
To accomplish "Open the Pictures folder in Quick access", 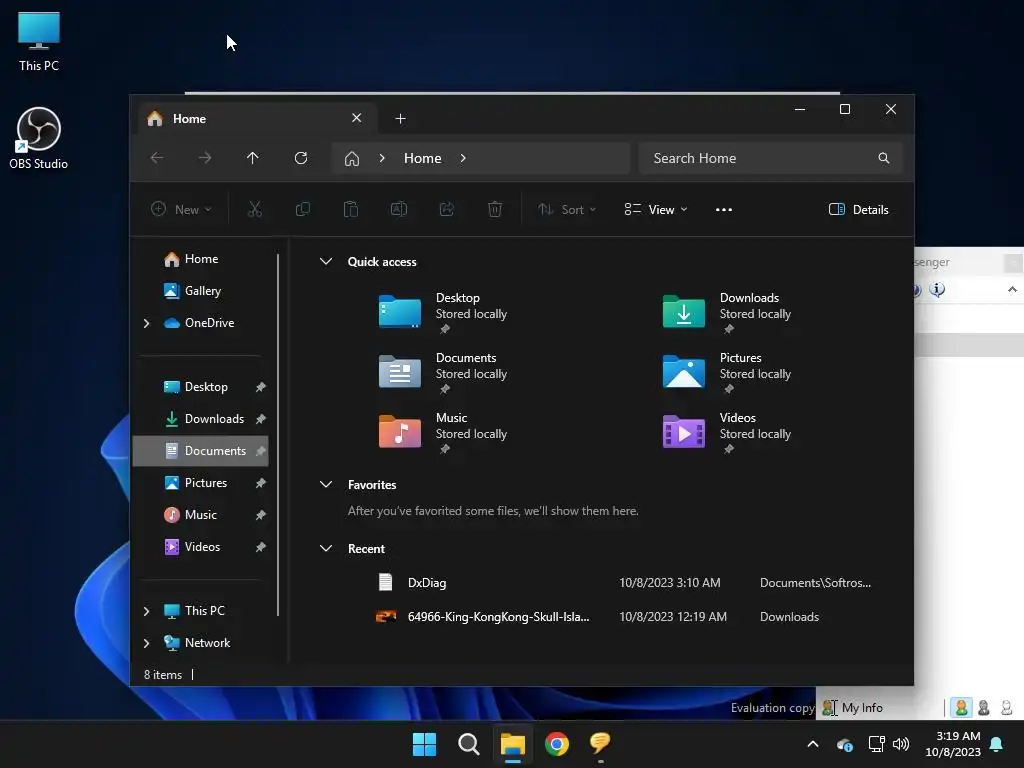I will coord(728,373).
